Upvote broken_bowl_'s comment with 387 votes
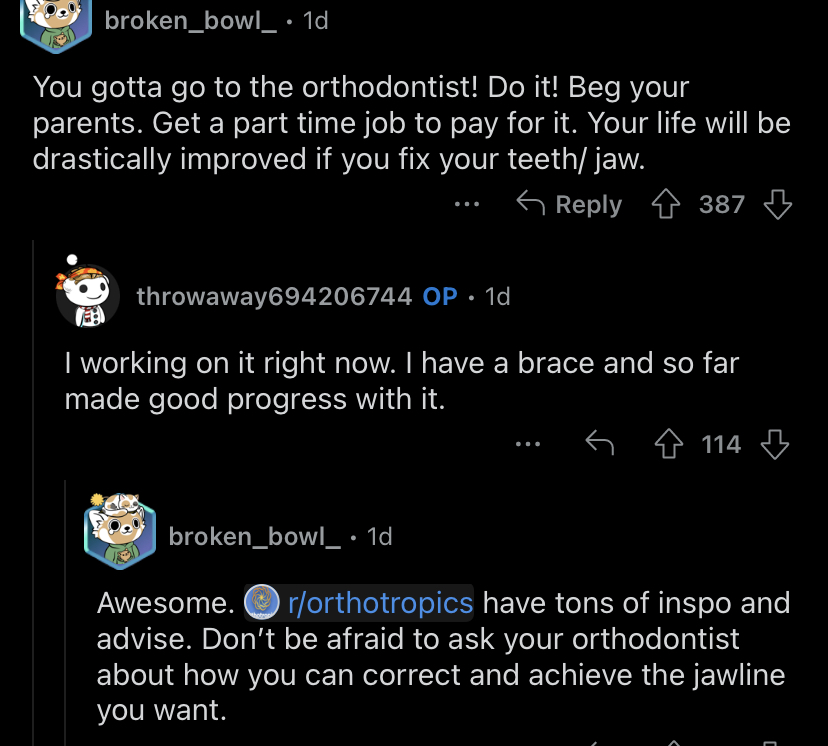828x746 pixels. point(665,204)
